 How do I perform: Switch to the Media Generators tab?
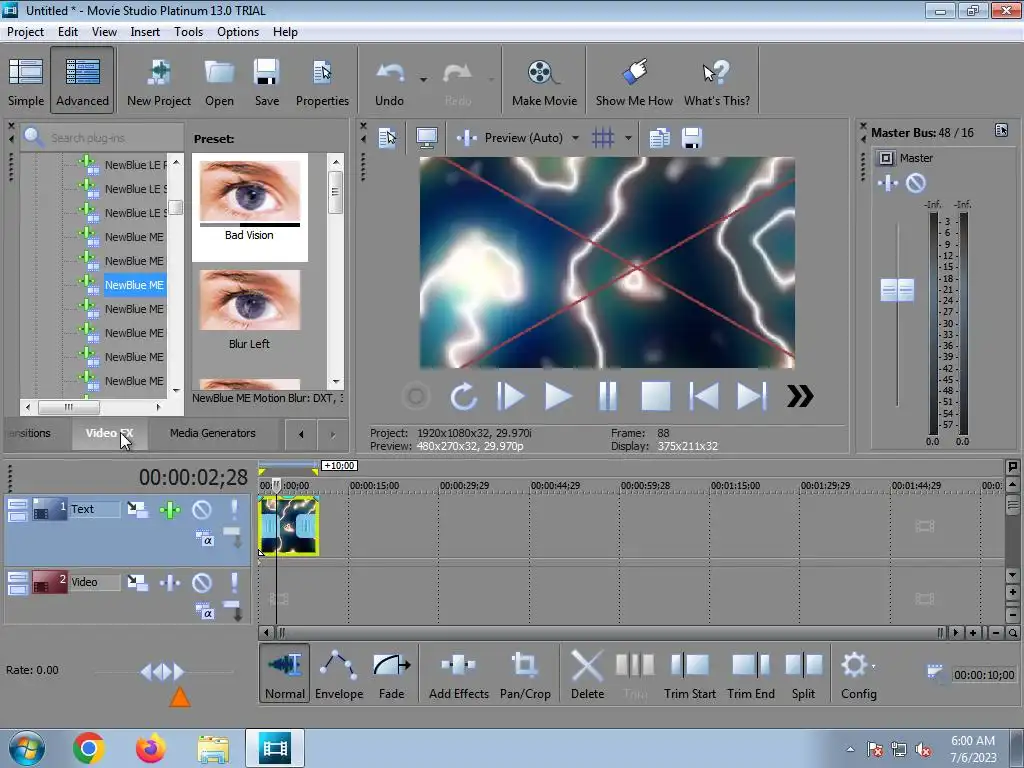[212, 433]
